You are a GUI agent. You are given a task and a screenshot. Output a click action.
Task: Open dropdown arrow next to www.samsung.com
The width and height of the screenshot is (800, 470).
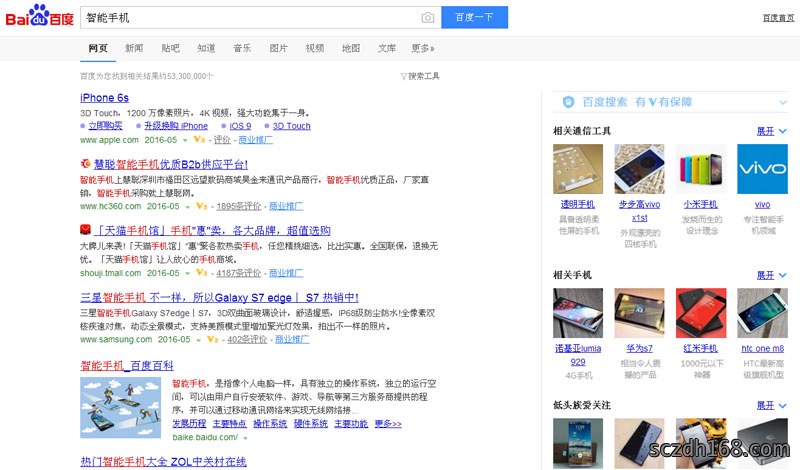click(198, 340)
